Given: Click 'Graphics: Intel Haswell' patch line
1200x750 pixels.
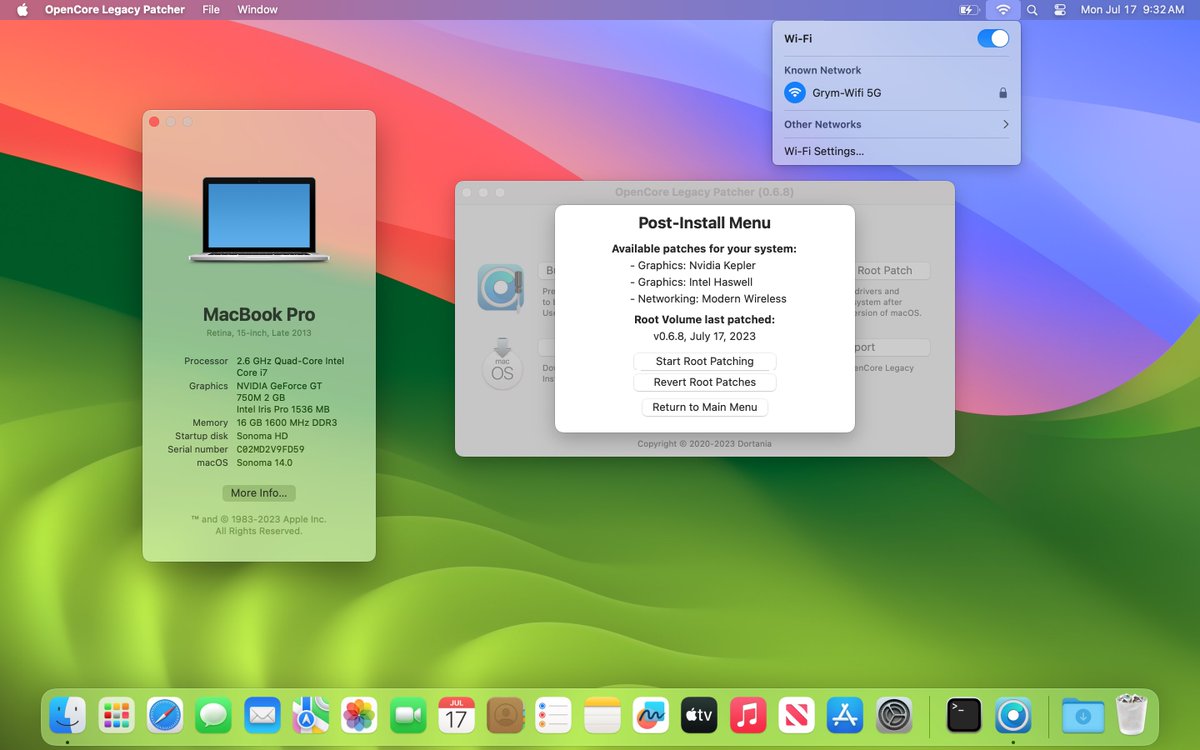Looking at the screenshot, I should pyautogui.click(x=691, y=282).
